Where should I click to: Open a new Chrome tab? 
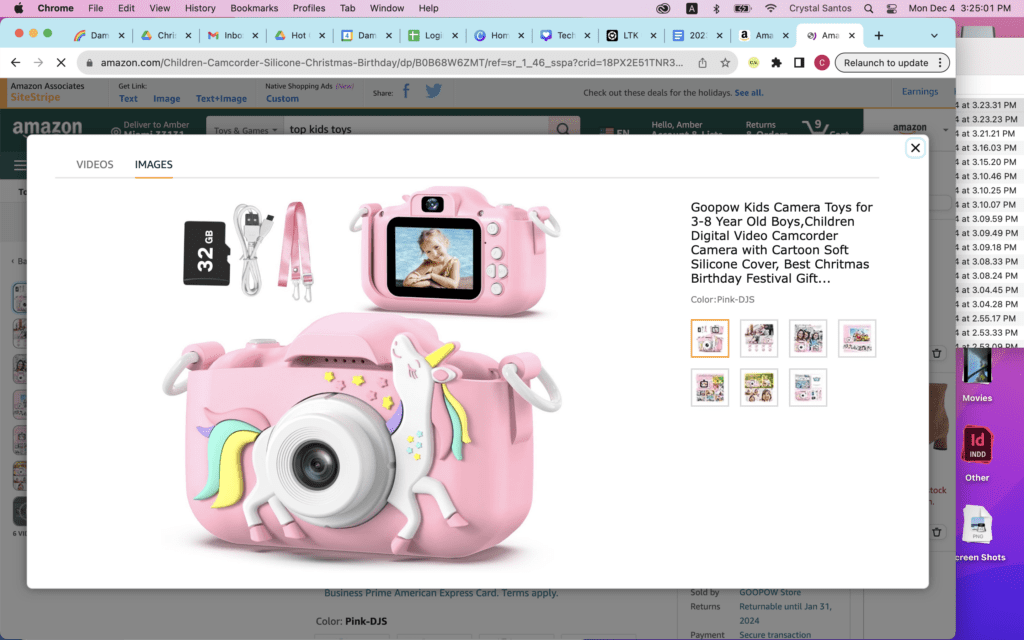pos(879,35)
